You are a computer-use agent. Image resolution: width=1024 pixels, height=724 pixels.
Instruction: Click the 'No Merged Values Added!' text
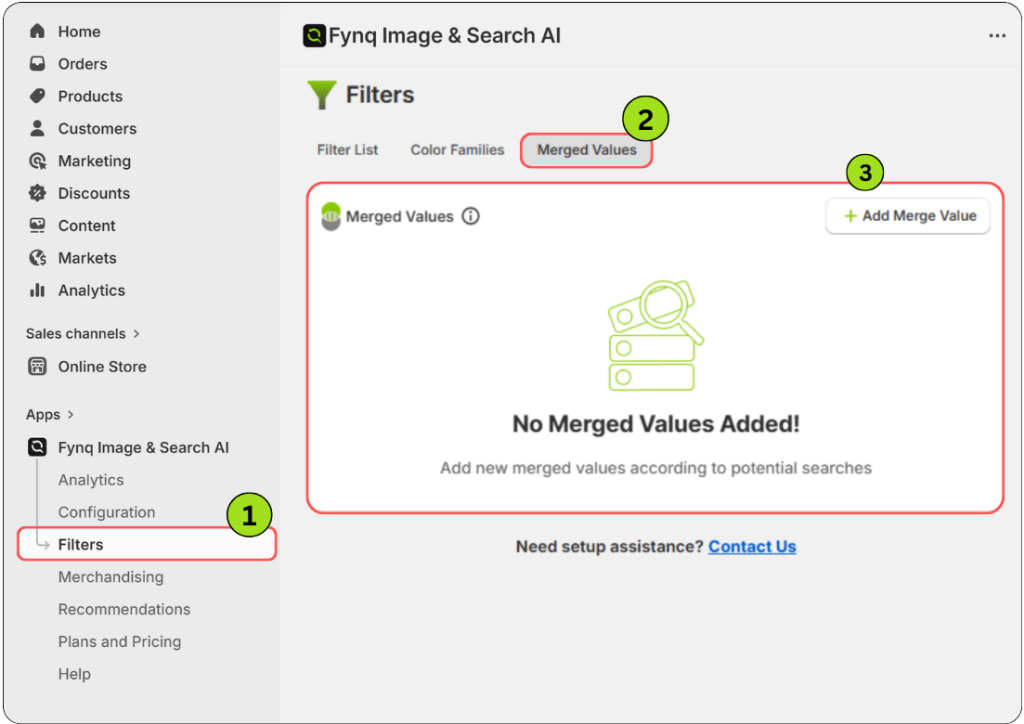coord(656,424)
